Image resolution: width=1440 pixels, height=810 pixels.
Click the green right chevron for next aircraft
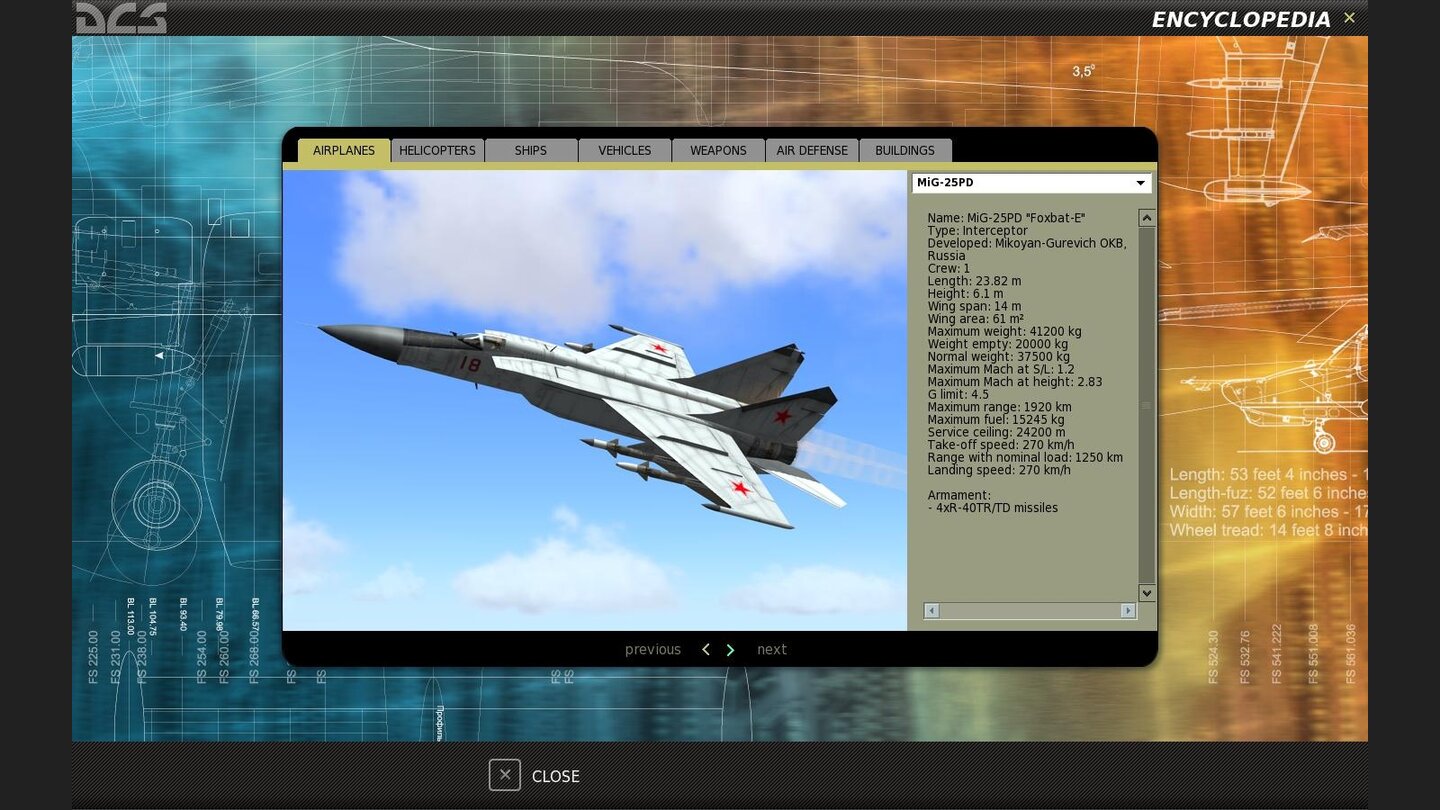click(x=730, y=650)
